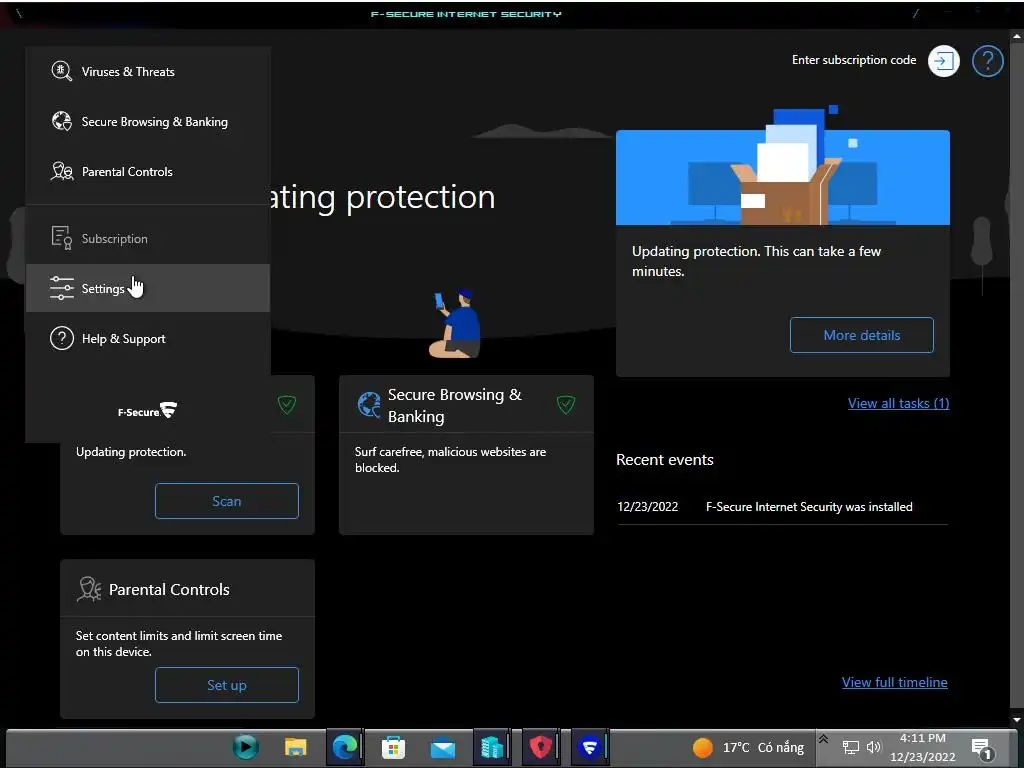The height and width of the screenshot is (768, 1024).
Task: Click 'Surf carefree, malicious websites are blocked' text
Action: (450, 460)
